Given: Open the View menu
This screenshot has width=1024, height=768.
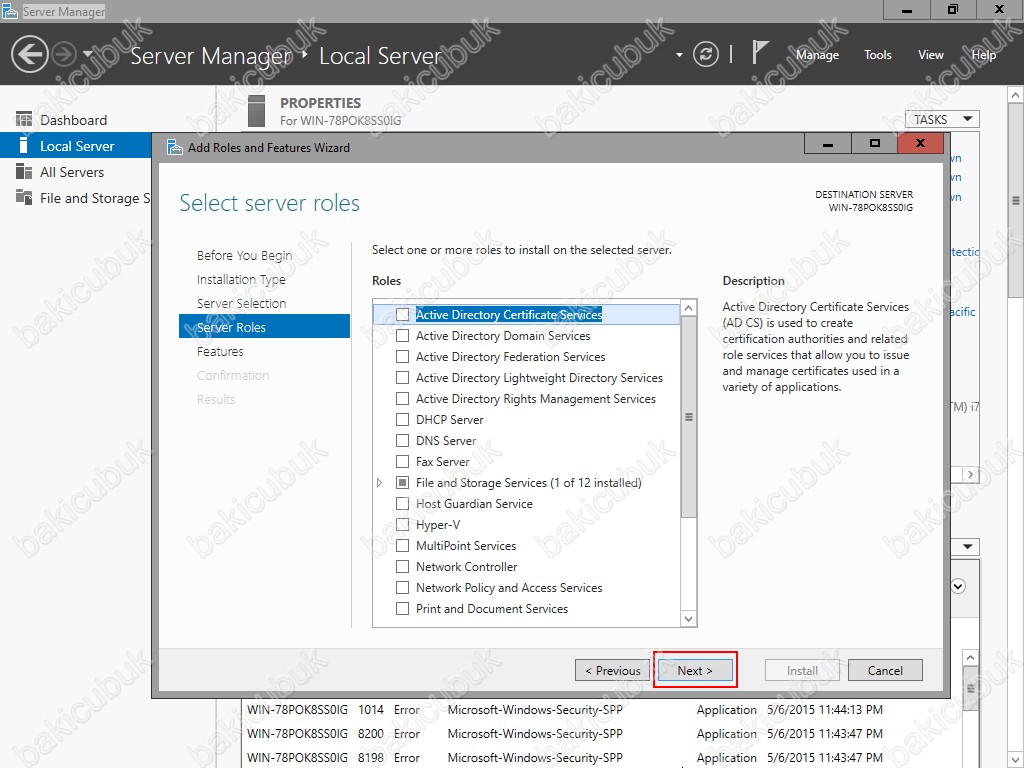Looking at the screenshot, I should coord(930,55).
